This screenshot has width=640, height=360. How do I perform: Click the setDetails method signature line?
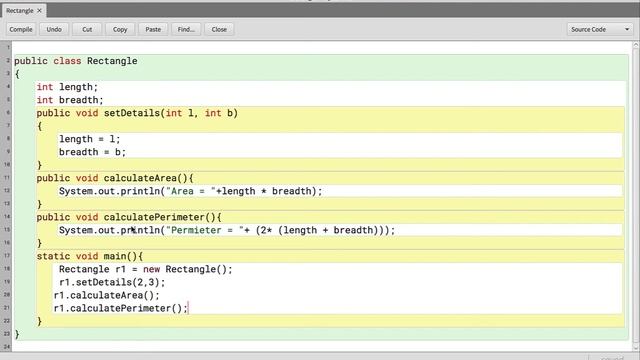137,113
